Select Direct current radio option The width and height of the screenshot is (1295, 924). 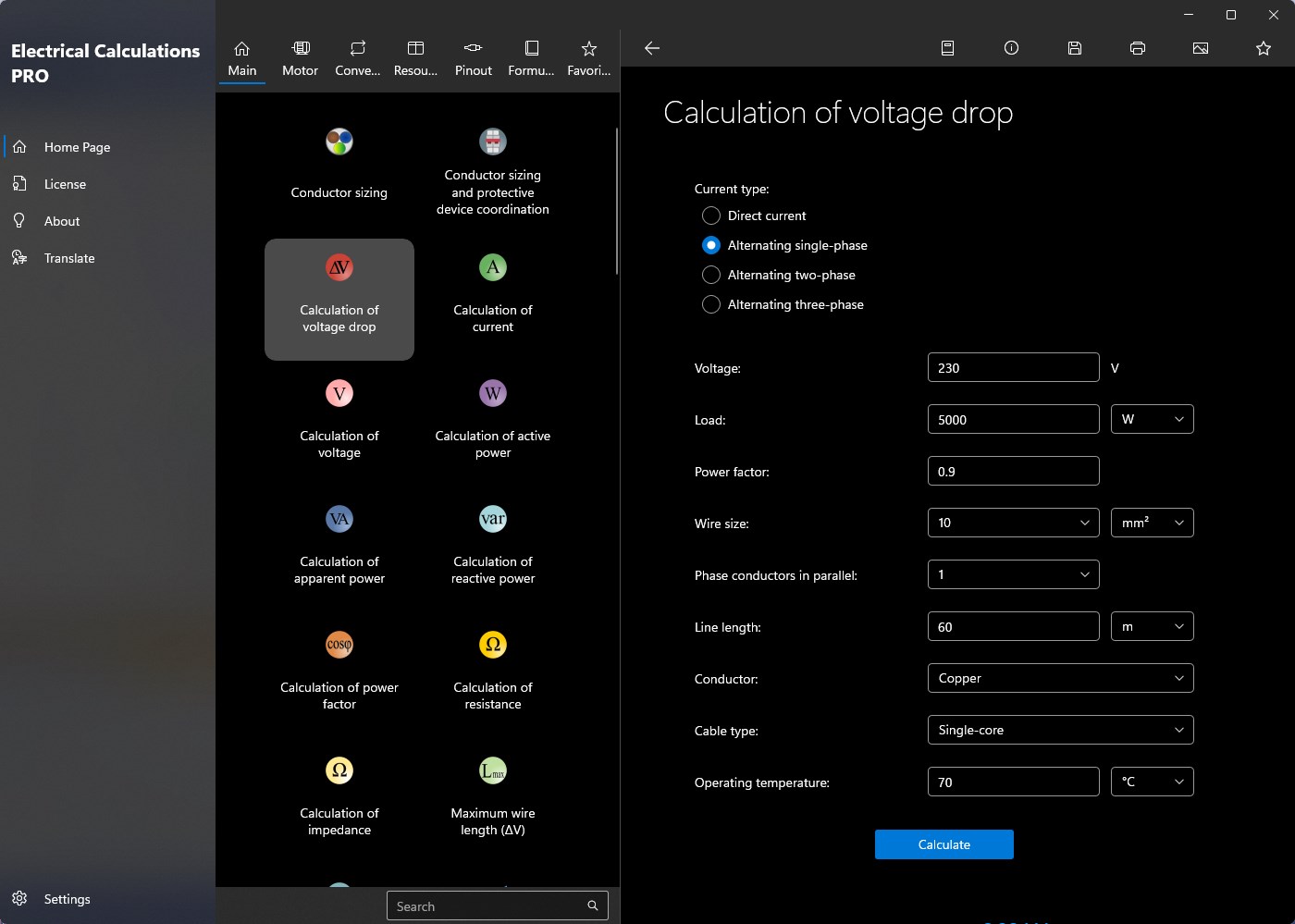711,216
